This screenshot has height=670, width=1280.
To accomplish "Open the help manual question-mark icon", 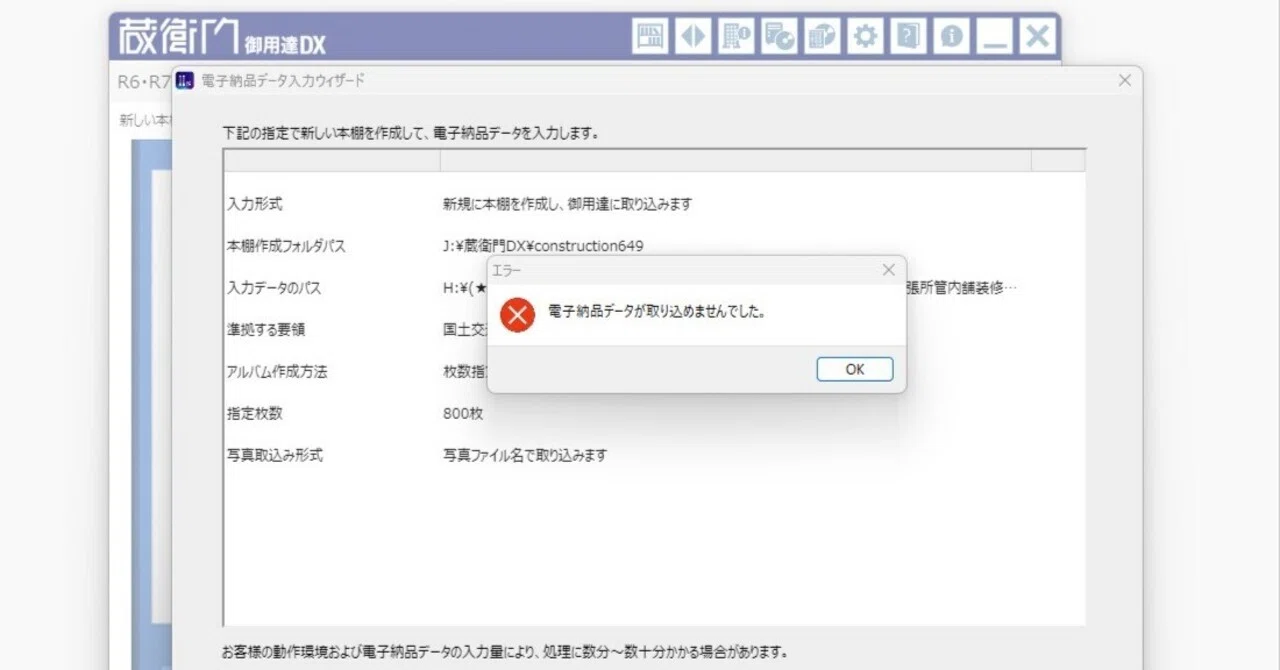I will (x=909, y=37).
